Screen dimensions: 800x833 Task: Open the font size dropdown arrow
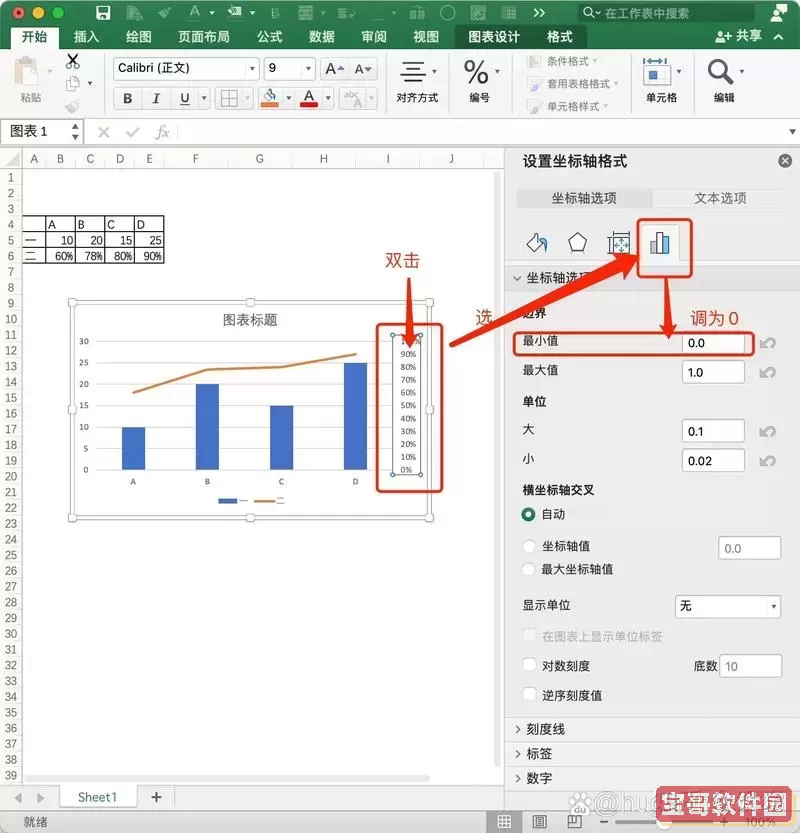click(308, 69)
